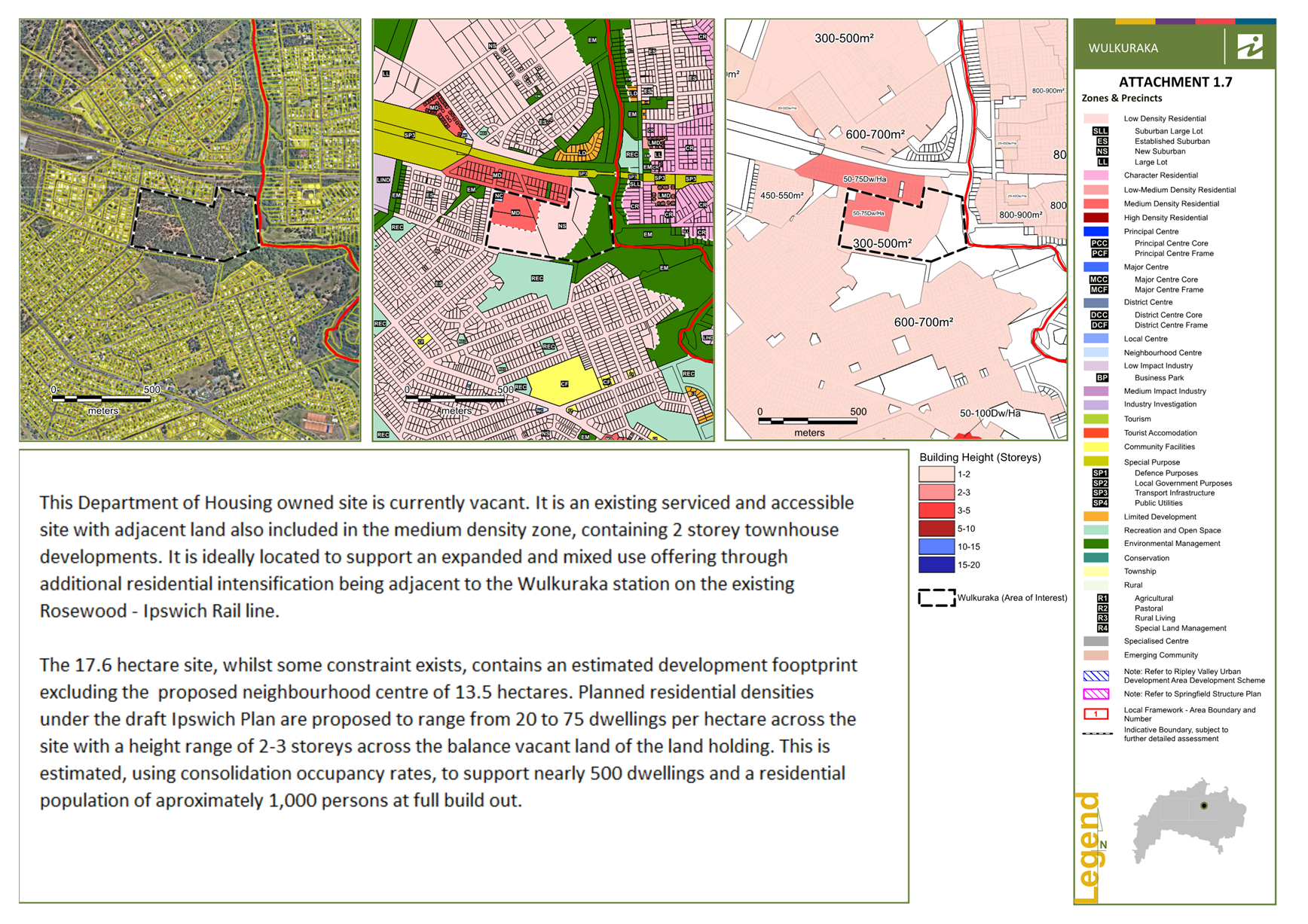Click the MCC Major Centre Core badge
Image resolution: width=1308 pixels, height=924 pixels.
click(x=1099, y=279)
